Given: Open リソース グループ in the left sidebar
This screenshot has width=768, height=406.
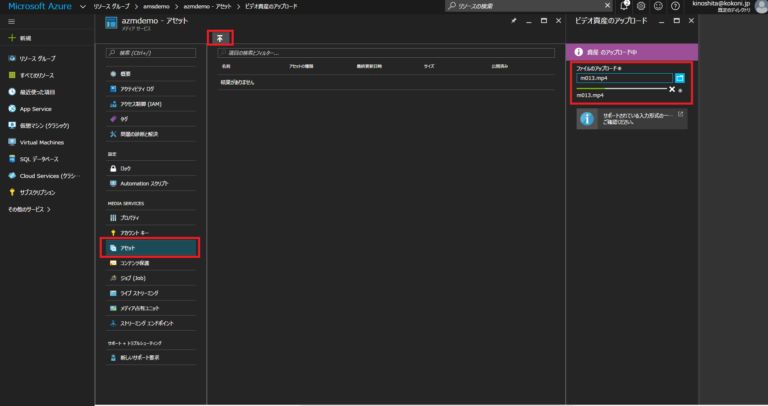Looking at the screenshot, I should pos(38,58).
